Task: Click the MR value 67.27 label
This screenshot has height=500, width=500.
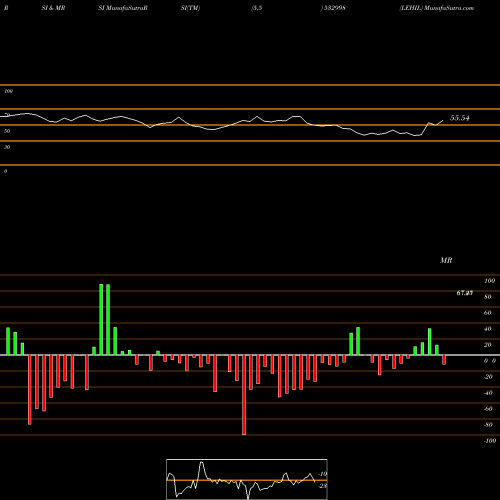Action: [x=465, y=293]
